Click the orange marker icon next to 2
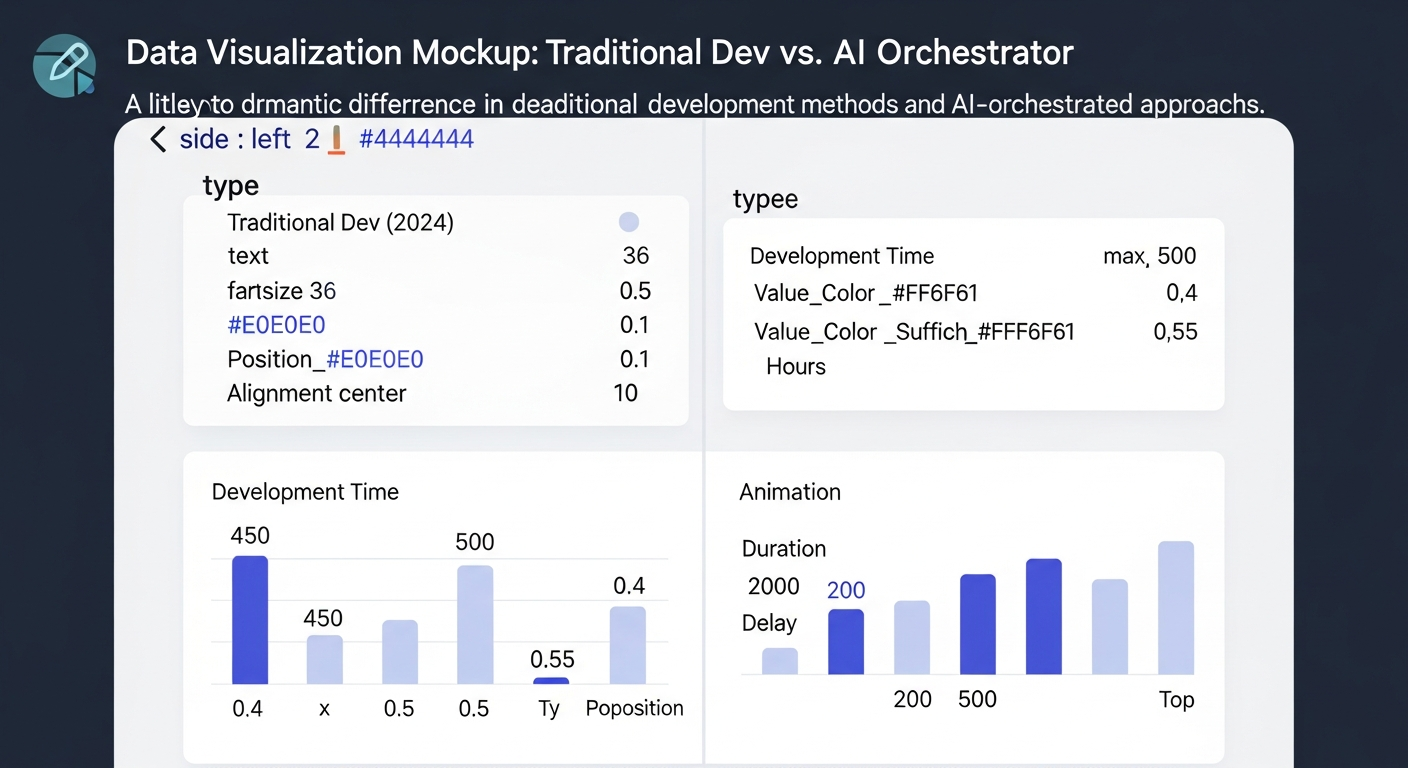Screen dimensions: 1408x768 click(x=337, y=139)
